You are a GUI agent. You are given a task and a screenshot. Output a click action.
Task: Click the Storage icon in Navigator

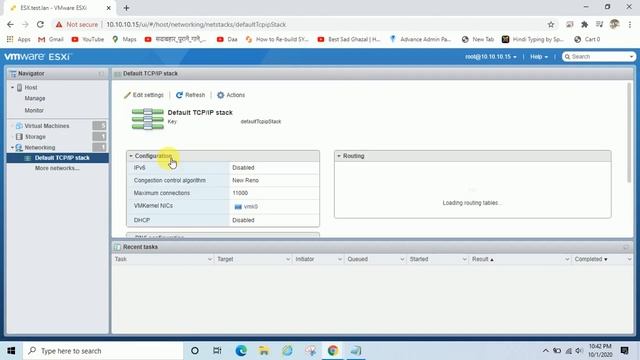(x=19, y=137)
